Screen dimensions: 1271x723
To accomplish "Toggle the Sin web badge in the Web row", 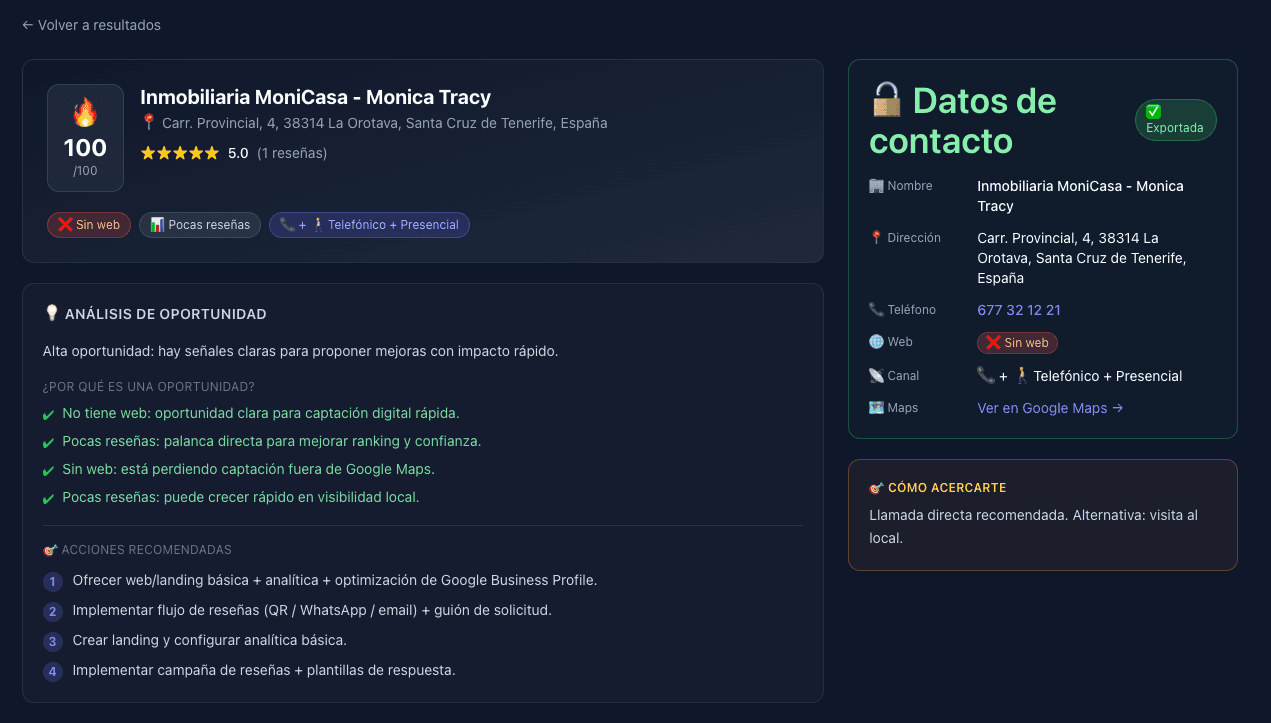I will pyautogui.click(x=1017, y=342).
